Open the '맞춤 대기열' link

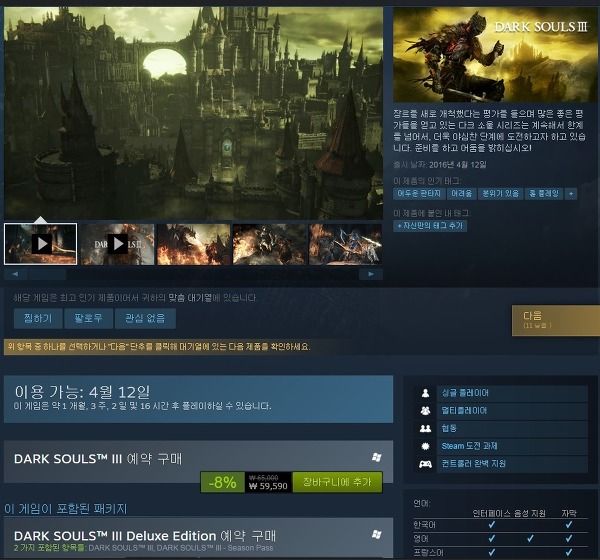(x=190, y=298)
